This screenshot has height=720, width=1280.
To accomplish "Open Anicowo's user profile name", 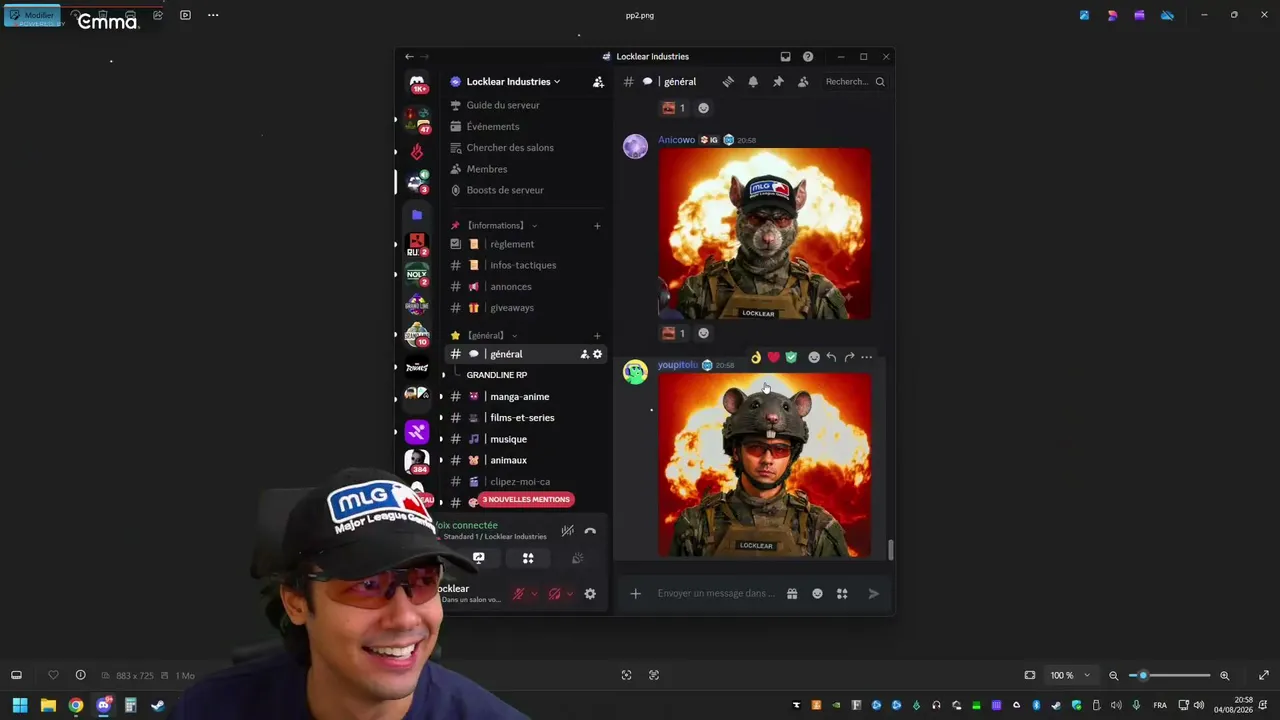I will click(676, 140).
